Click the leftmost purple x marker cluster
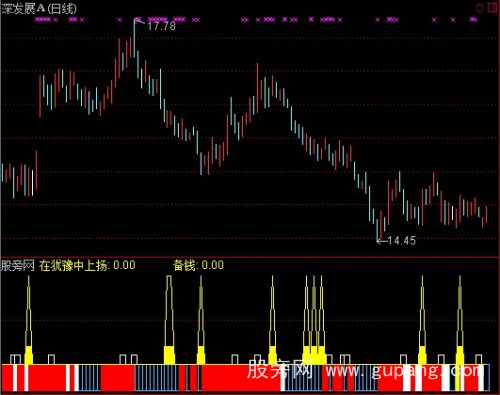This screenshot has width=500, height=395. (43, 20)
